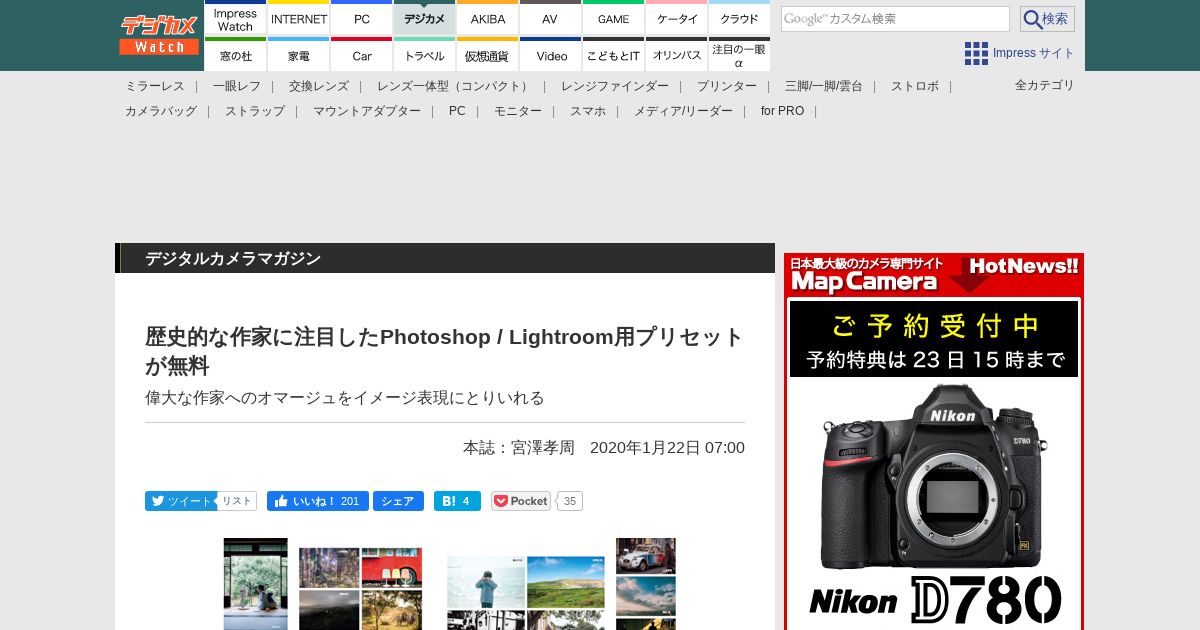1200x630 pixels.
Task: Go to the メディア/リーダー category
Action: coord(683,111)
